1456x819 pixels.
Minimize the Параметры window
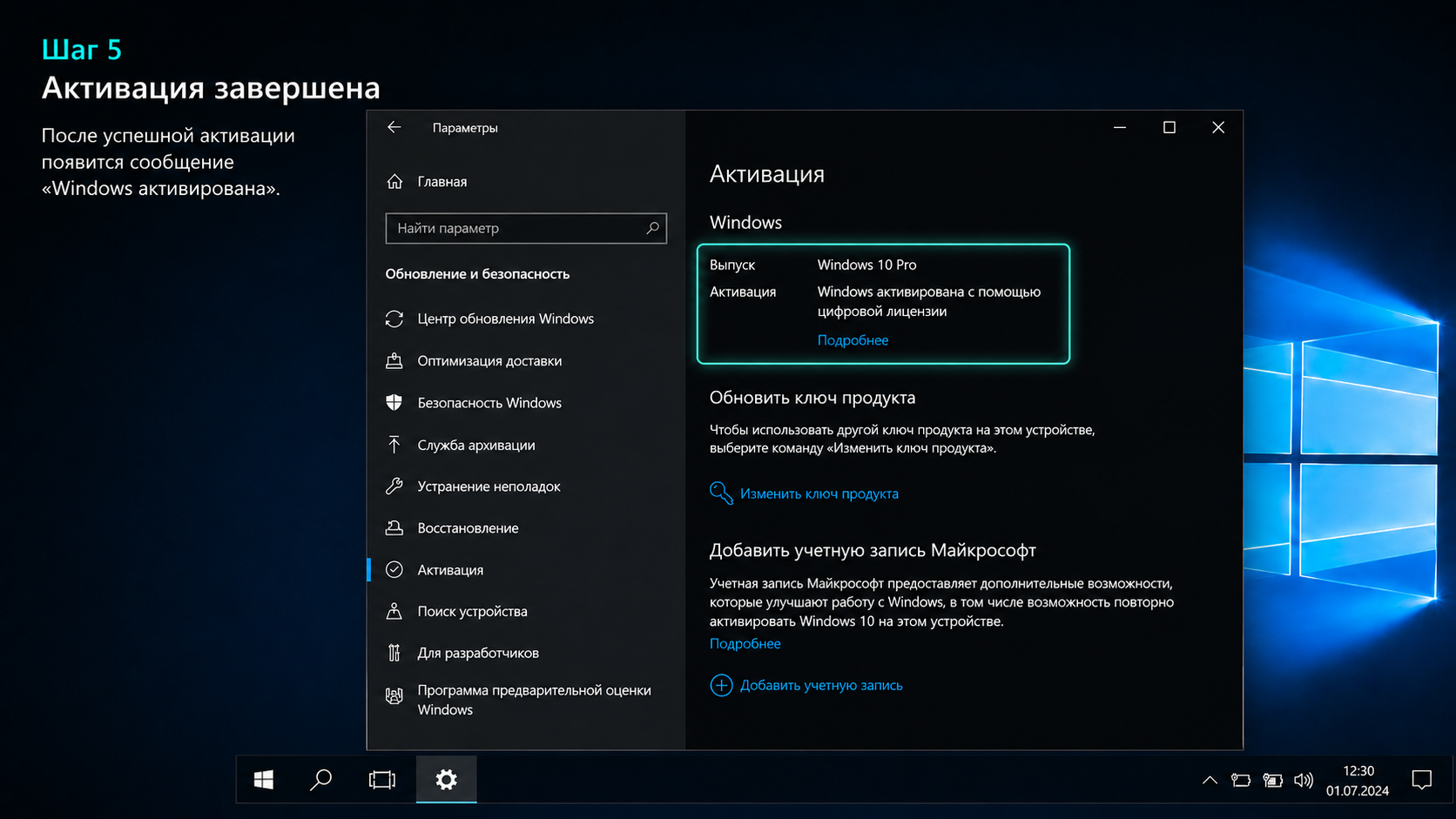pyautogui.click(x=1120, y=127)
